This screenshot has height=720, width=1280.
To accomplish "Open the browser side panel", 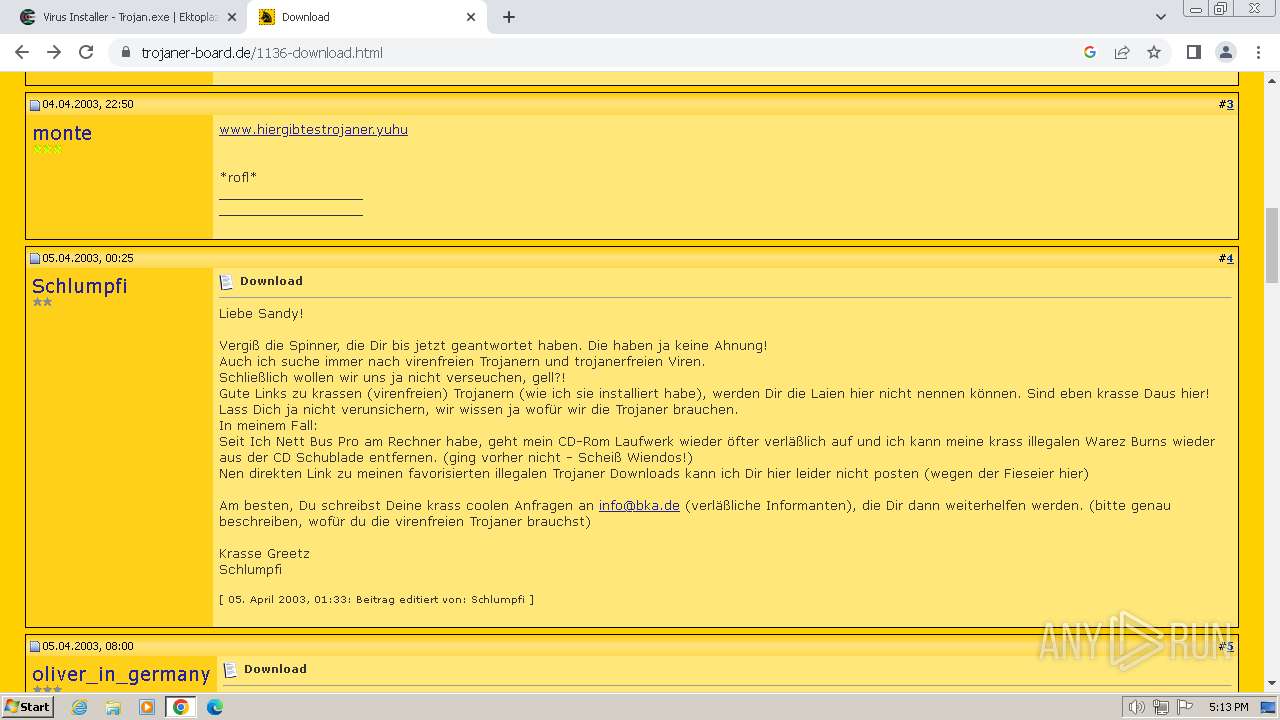I will click(x=1193, y=52).
